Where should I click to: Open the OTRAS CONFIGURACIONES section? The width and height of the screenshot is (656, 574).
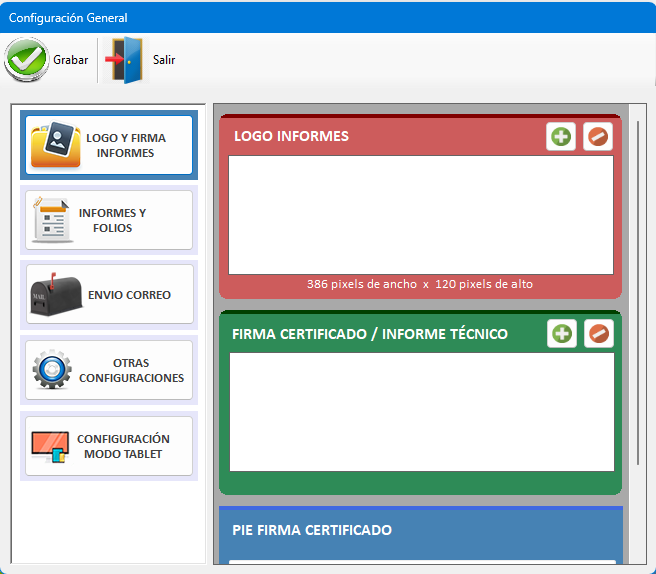click(x=109, y=370)
